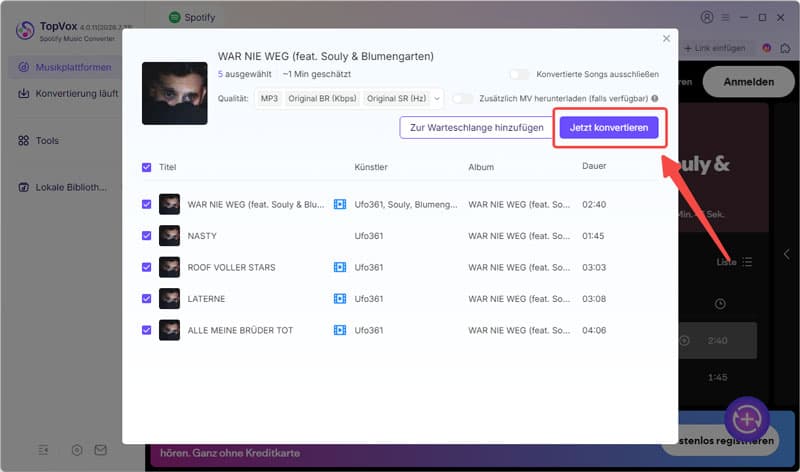Viewport: 800px width, 472px height.
Task: Open Lokale Bibliothek in the sidebar
Action: [62, 187]
